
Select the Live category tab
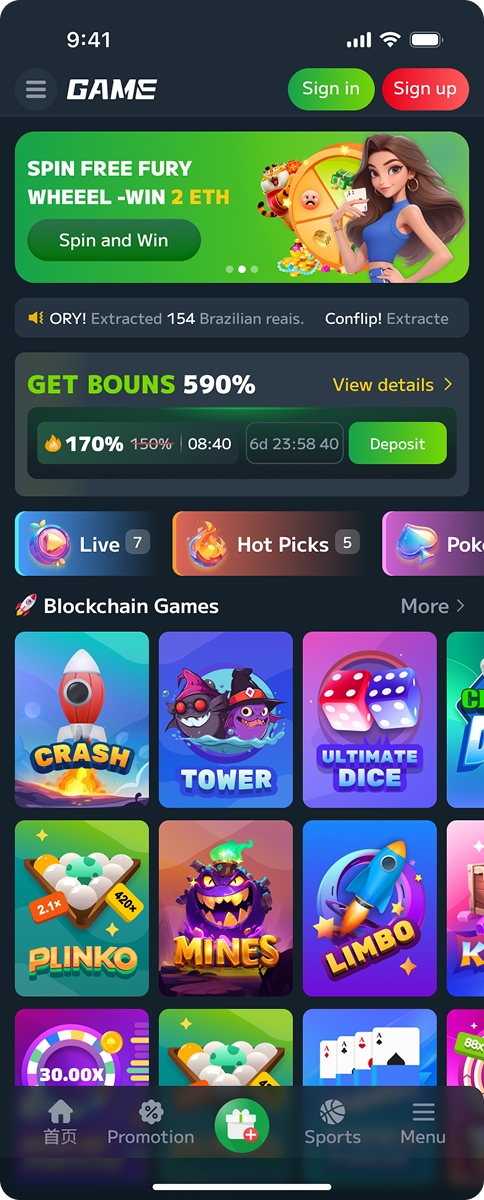tap(85, 543)
